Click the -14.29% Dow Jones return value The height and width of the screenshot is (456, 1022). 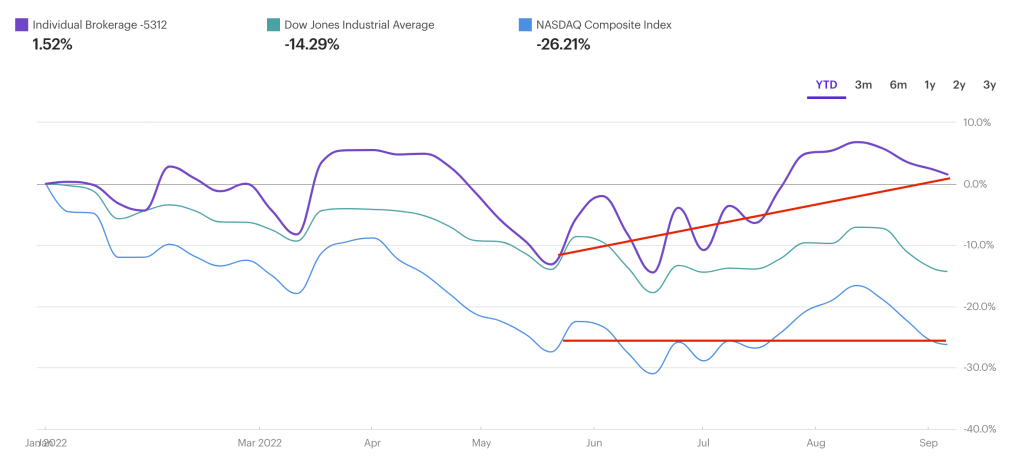[x=311, y=44]
